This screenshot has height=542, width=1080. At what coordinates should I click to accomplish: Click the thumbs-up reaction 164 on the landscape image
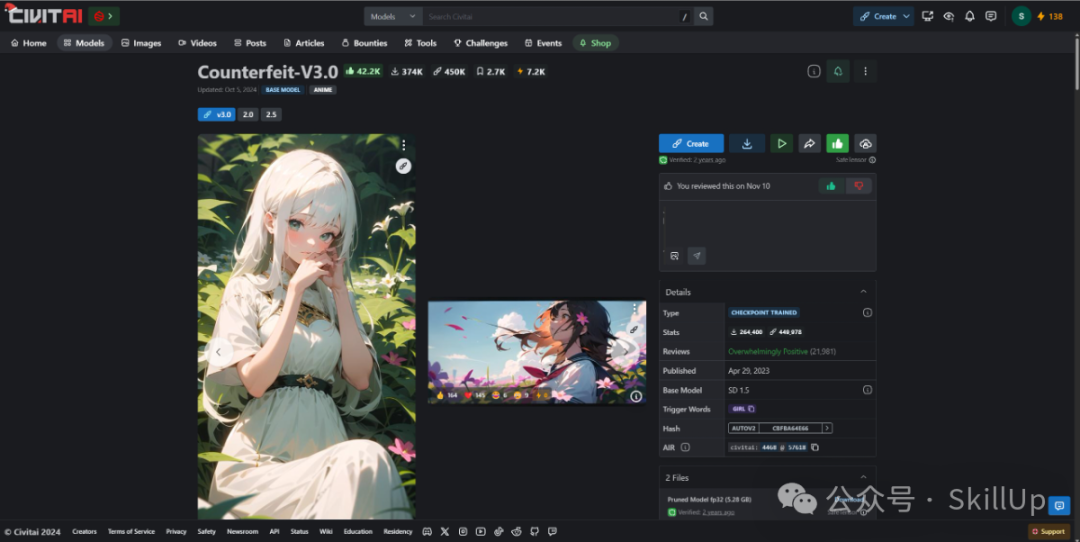pyautogui.click(x=447, y=395)
